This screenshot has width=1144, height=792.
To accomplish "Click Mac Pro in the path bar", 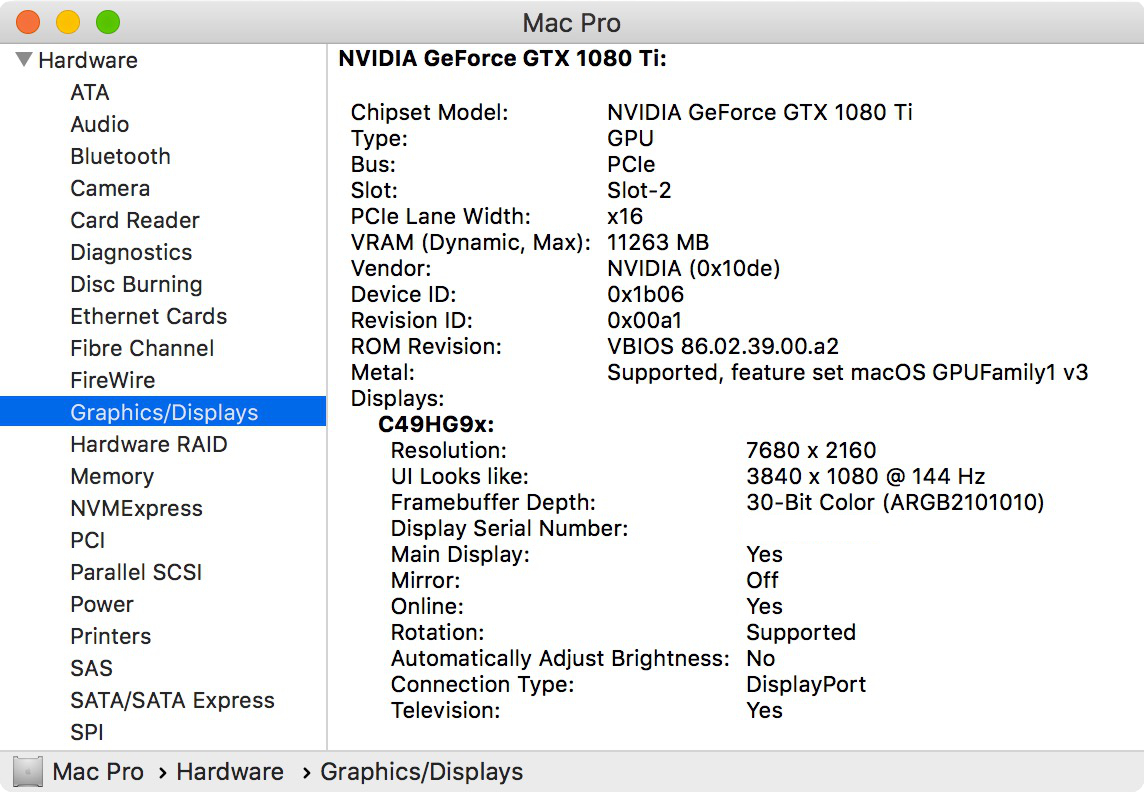I will tap(98, 772).
